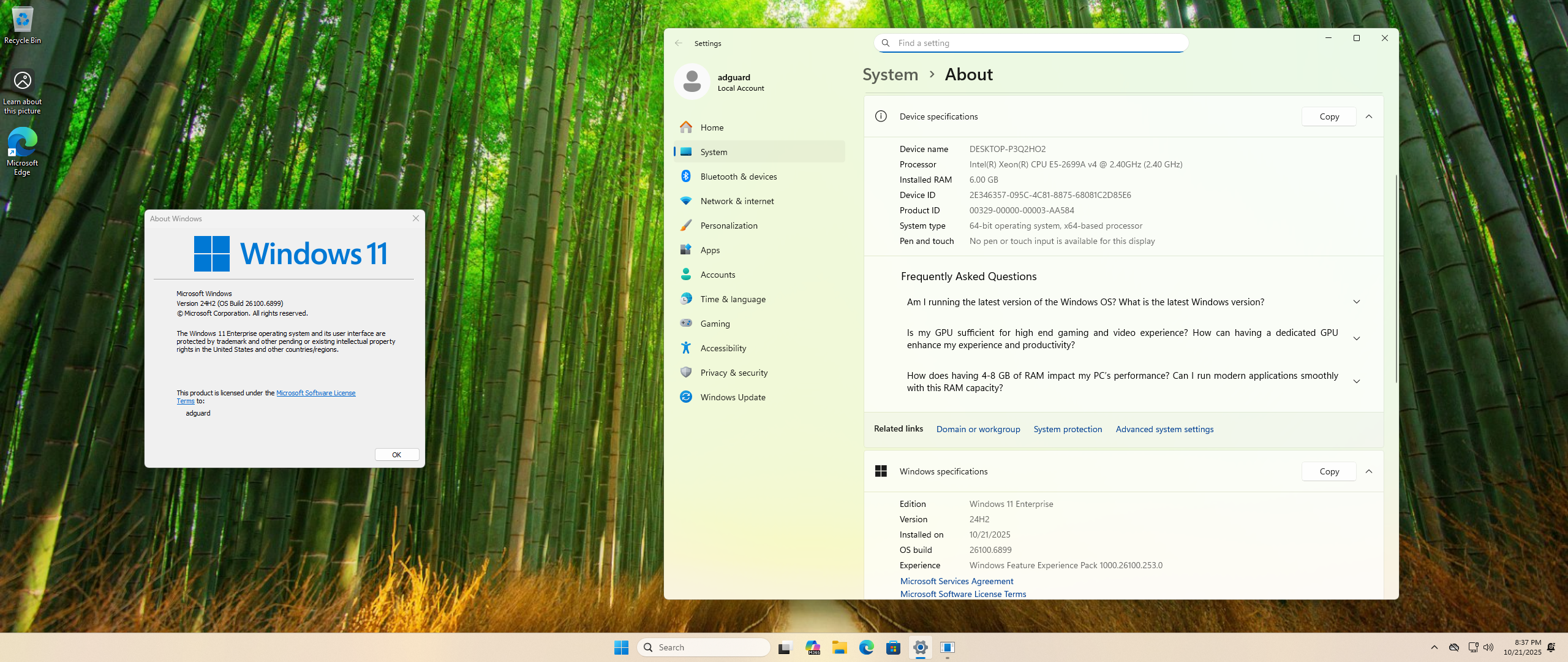The width and height of the screenshot is (1568, 662).
Task: Open the Bluetooth & devices settings
Action: coord(738,177)
